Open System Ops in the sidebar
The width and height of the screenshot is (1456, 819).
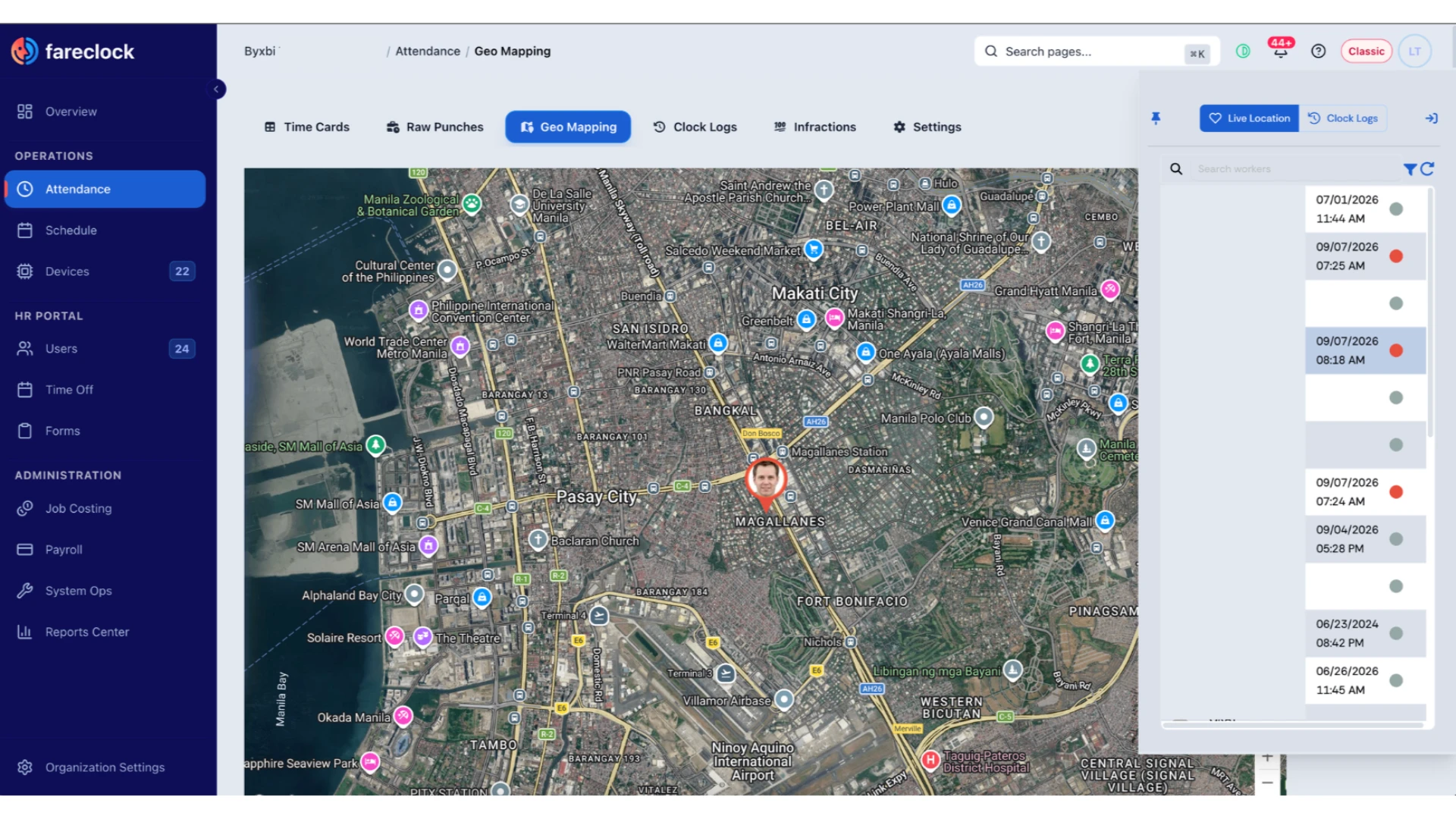tap(105, 590)
